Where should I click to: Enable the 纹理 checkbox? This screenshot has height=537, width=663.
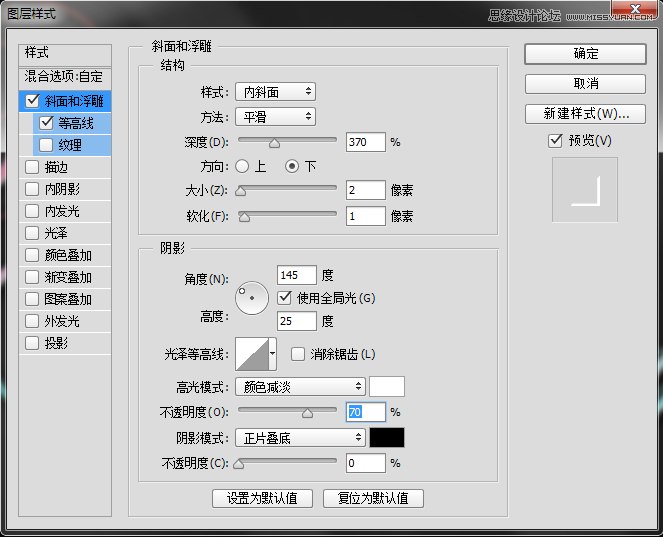click(46, 145)
